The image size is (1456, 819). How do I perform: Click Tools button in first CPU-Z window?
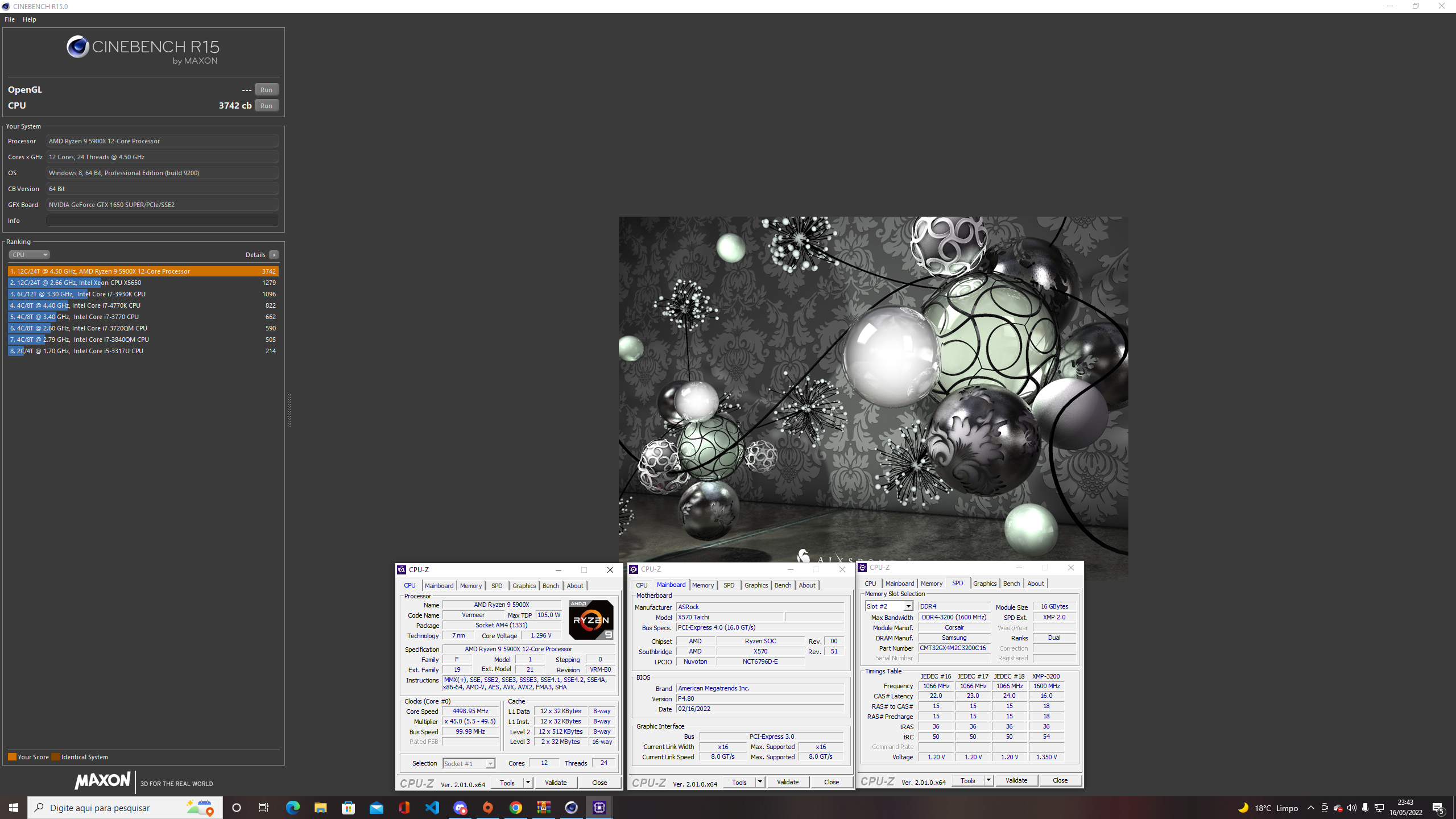click(507, 783)
